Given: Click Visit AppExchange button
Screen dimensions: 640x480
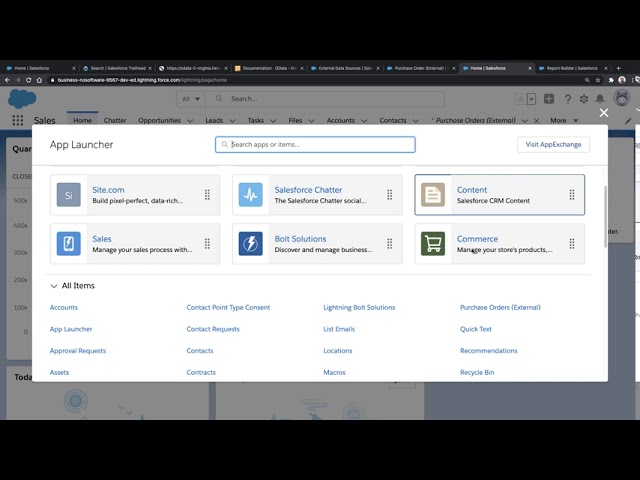Looking at the screenshot, I should pos(553,144).
